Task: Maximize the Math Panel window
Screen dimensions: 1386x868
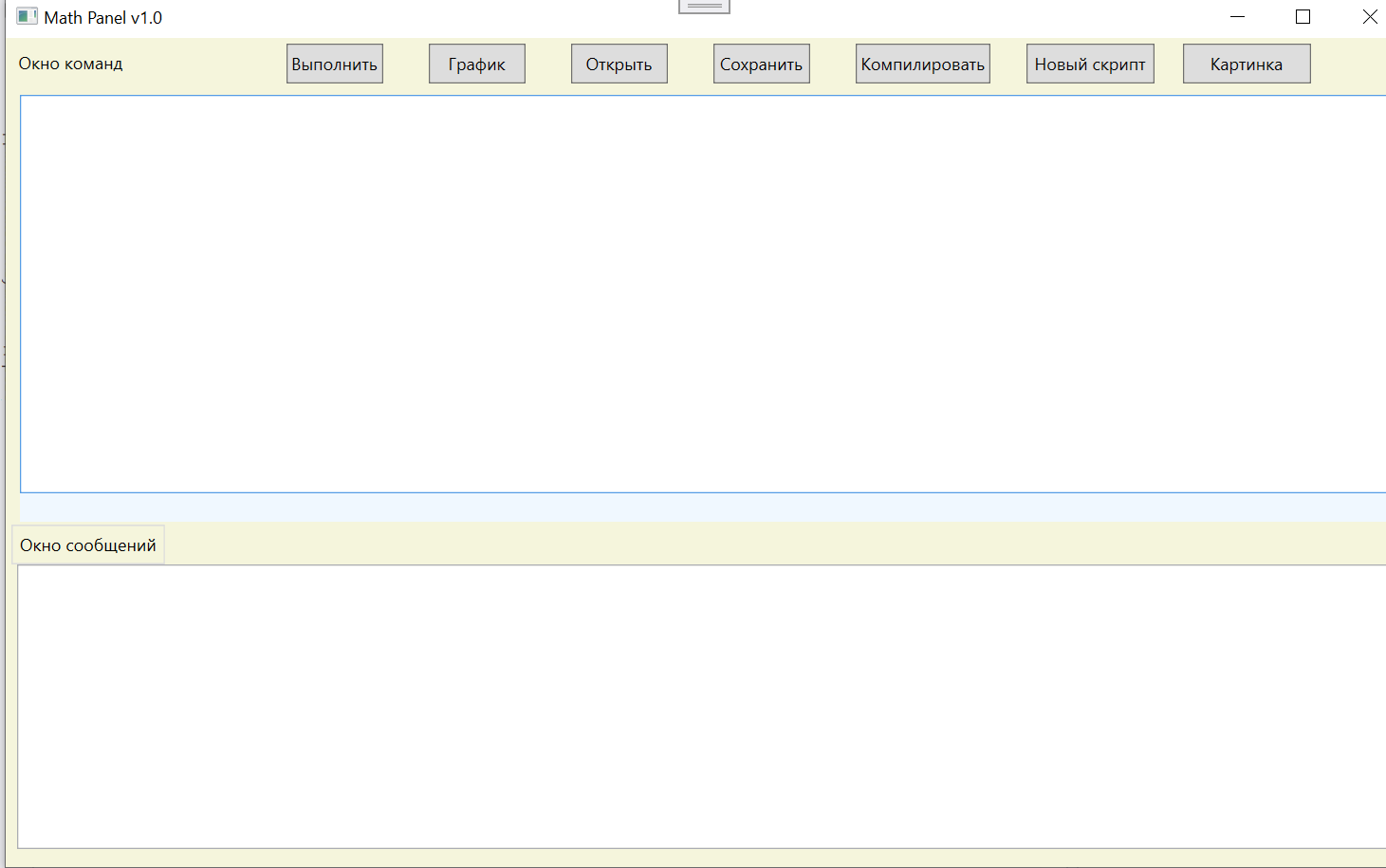Action: [x=1303, y=17]
